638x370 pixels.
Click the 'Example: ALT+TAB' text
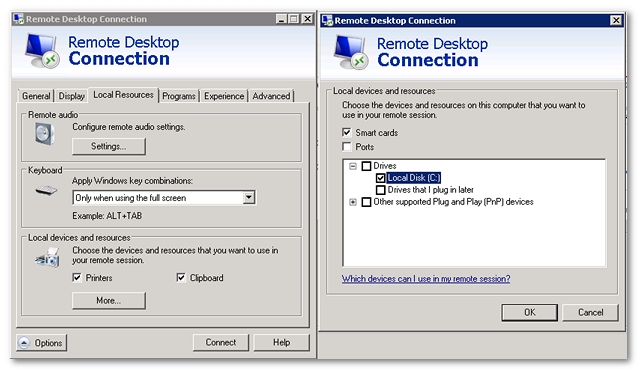(x=107, y=216)
